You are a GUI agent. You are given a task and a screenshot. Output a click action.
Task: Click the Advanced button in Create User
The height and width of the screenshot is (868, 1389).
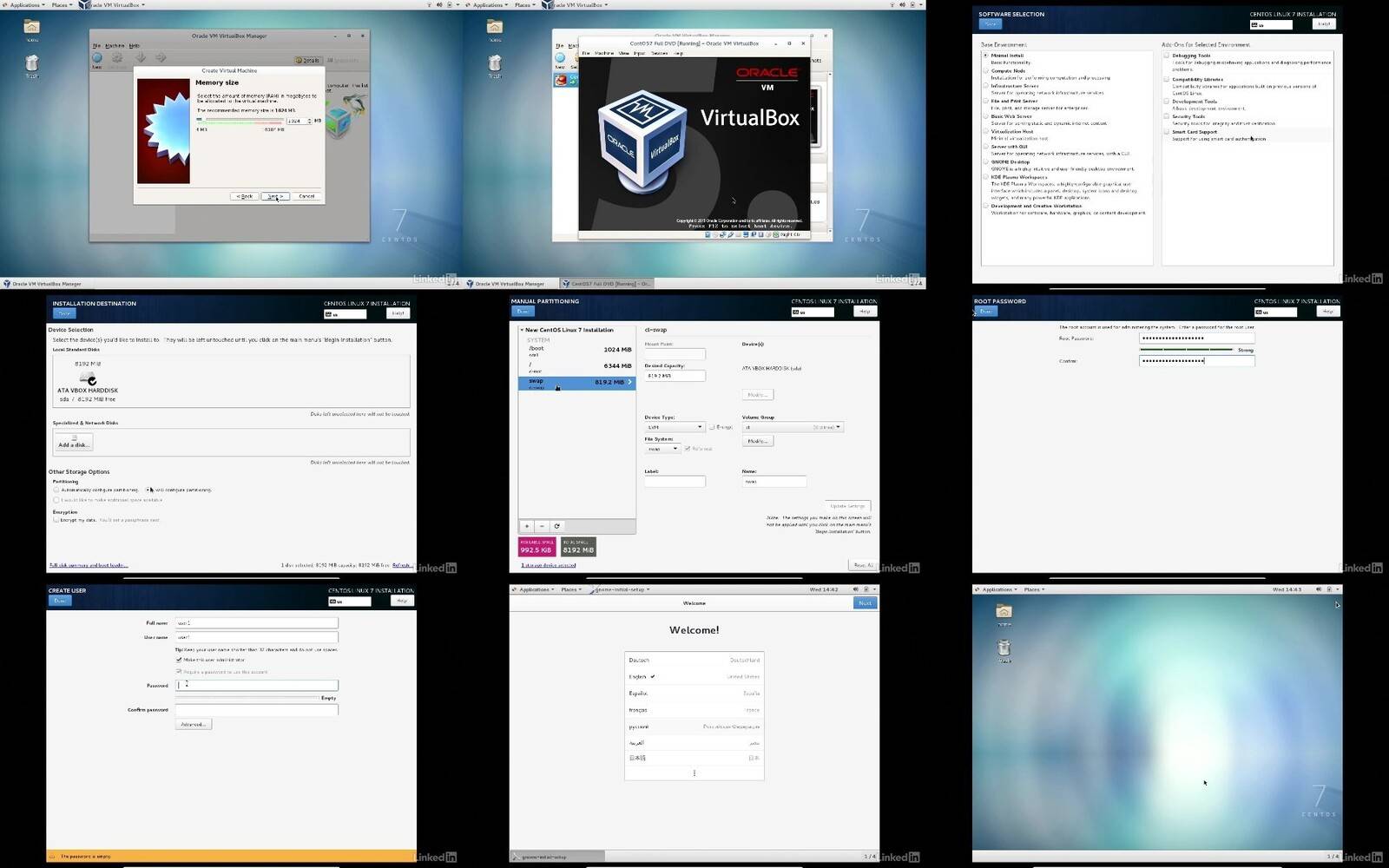[x=193, y=724]
